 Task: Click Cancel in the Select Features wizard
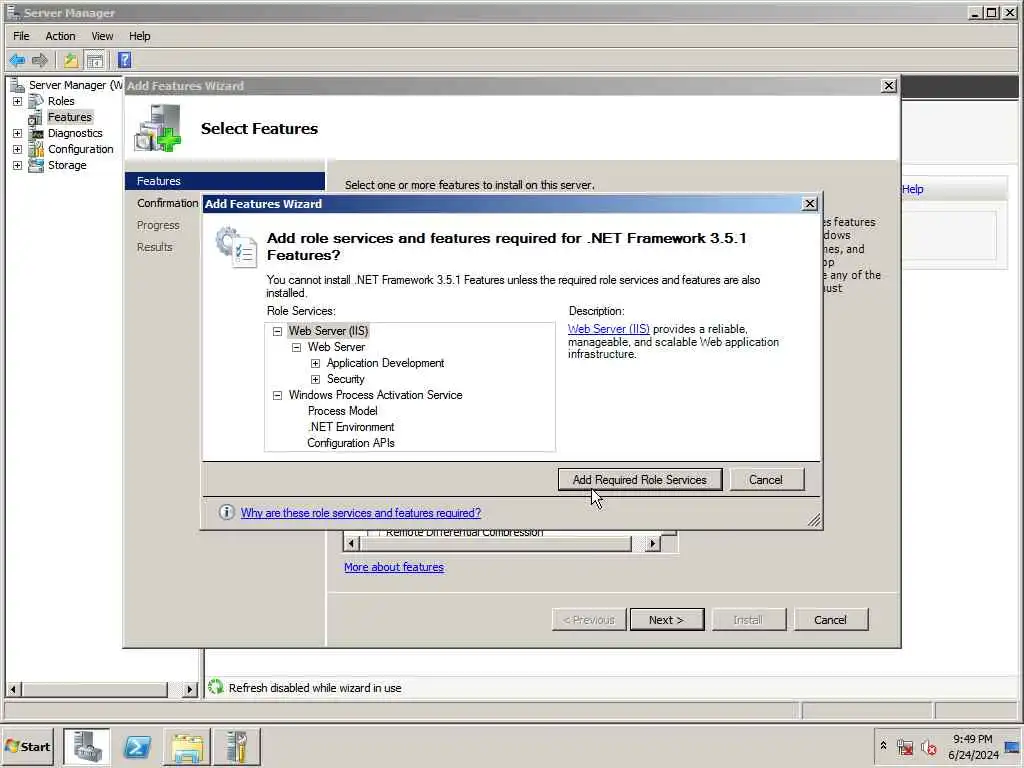831,620
